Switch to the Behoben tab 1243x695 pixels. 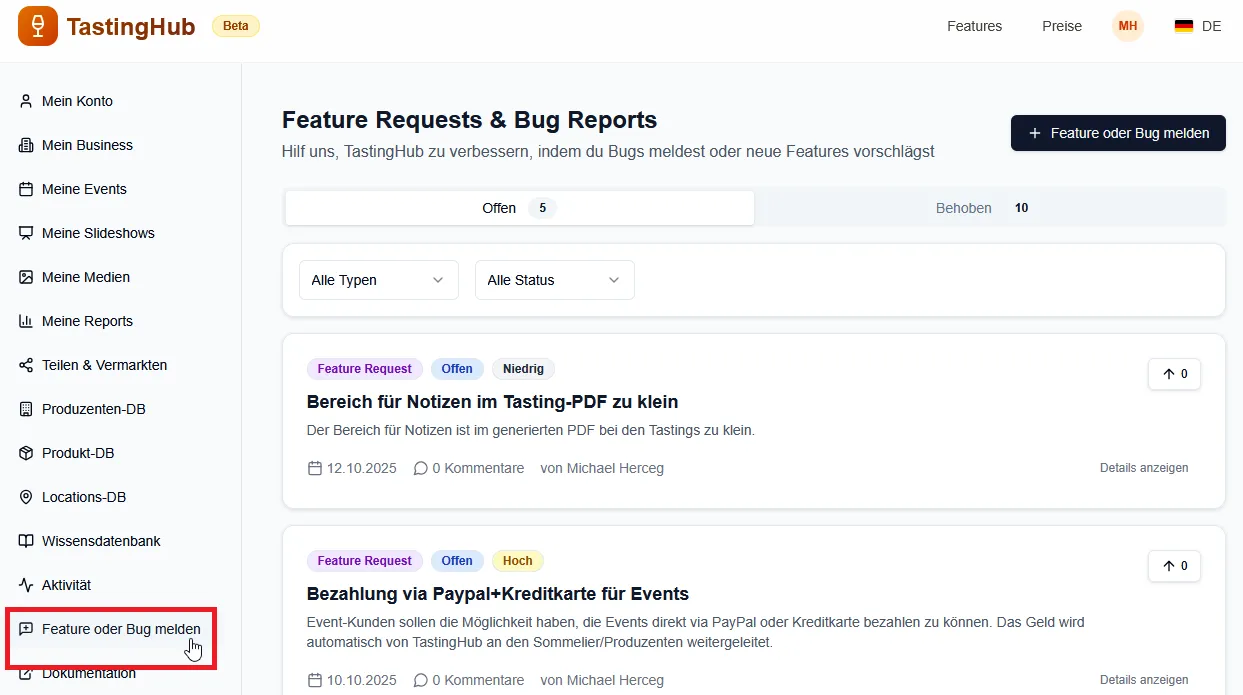click(x=989, y=208)
